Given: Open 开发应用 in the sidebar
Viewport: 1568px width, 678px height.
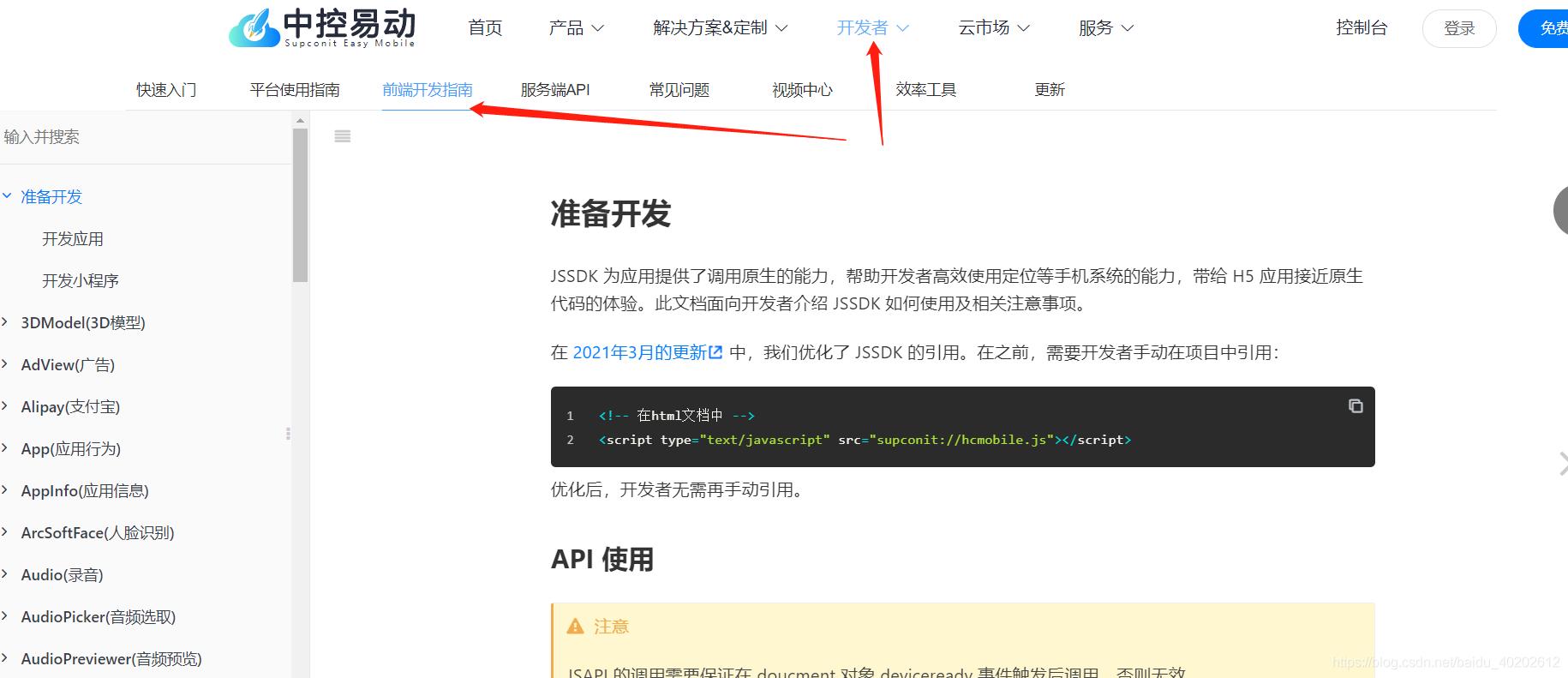Looking at the screenshot, I should pyautogui.click(x=73, y=239).
